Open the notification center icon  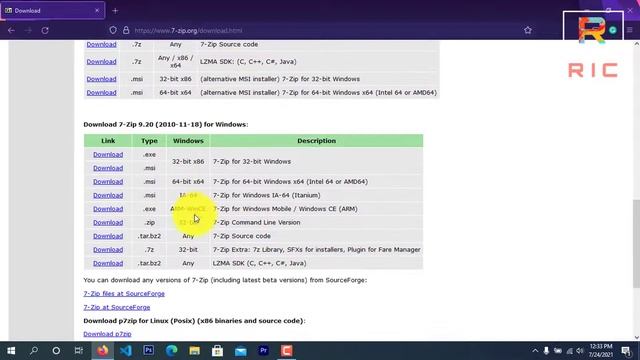[x=626, y=351]
